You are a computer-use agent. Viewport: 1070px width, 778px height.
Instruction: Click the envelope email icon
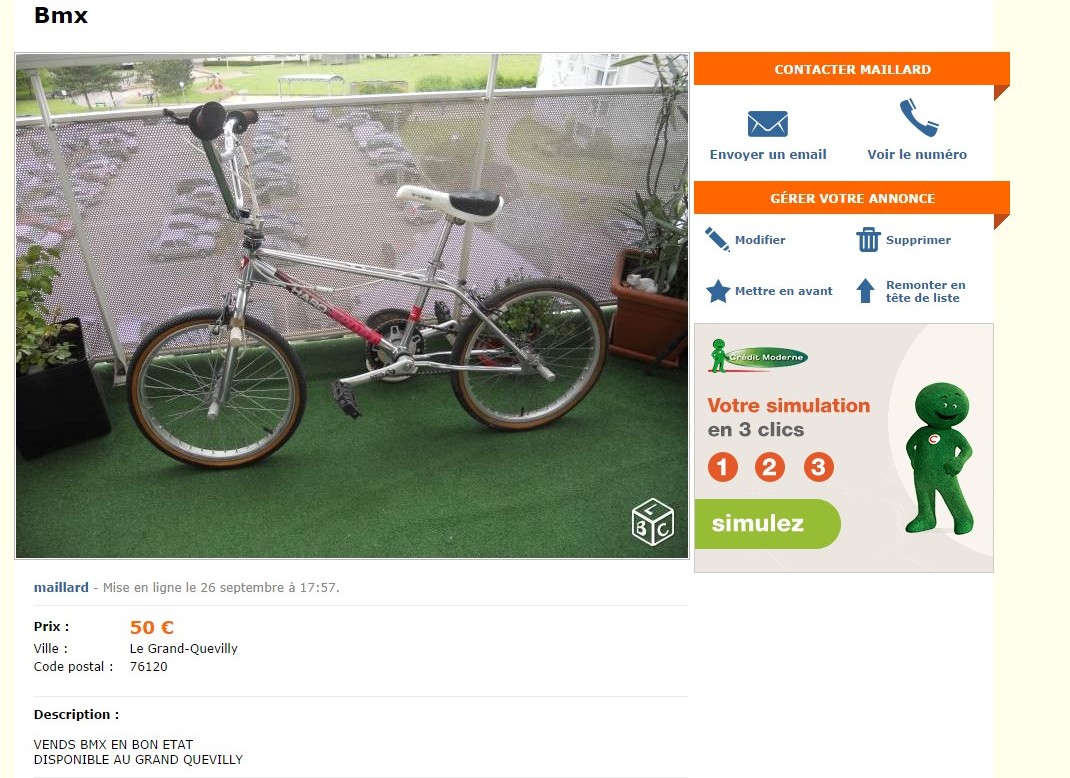coord(768,124)
